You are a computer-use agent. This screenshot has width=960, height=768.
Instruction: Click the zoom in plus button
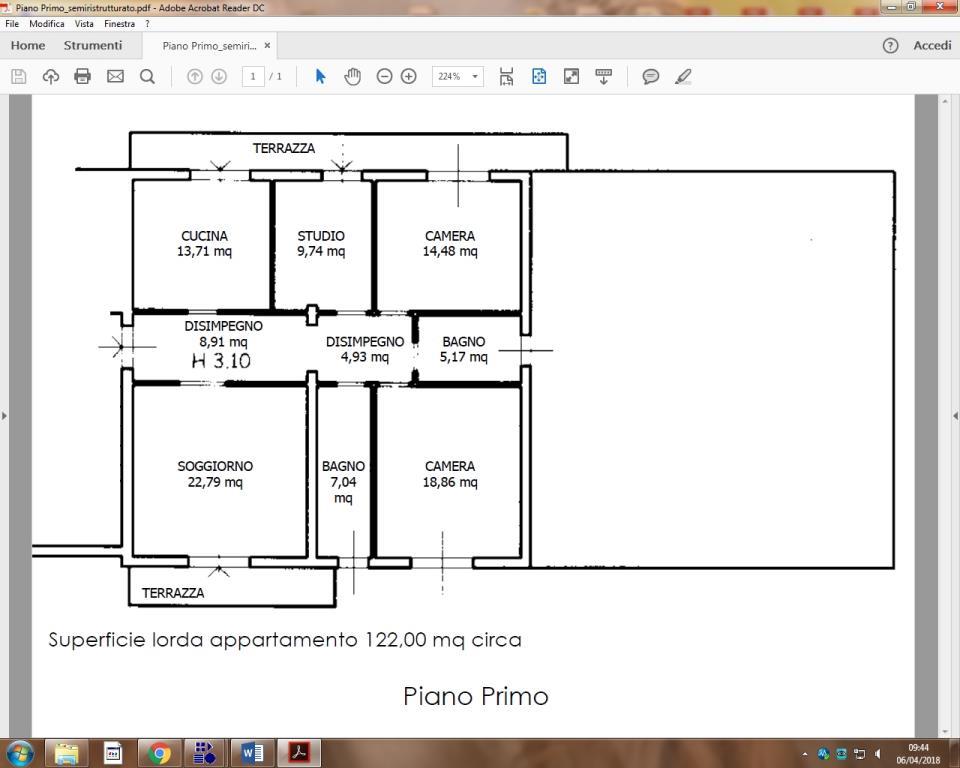pyautogui.click(x=408, y=76)
